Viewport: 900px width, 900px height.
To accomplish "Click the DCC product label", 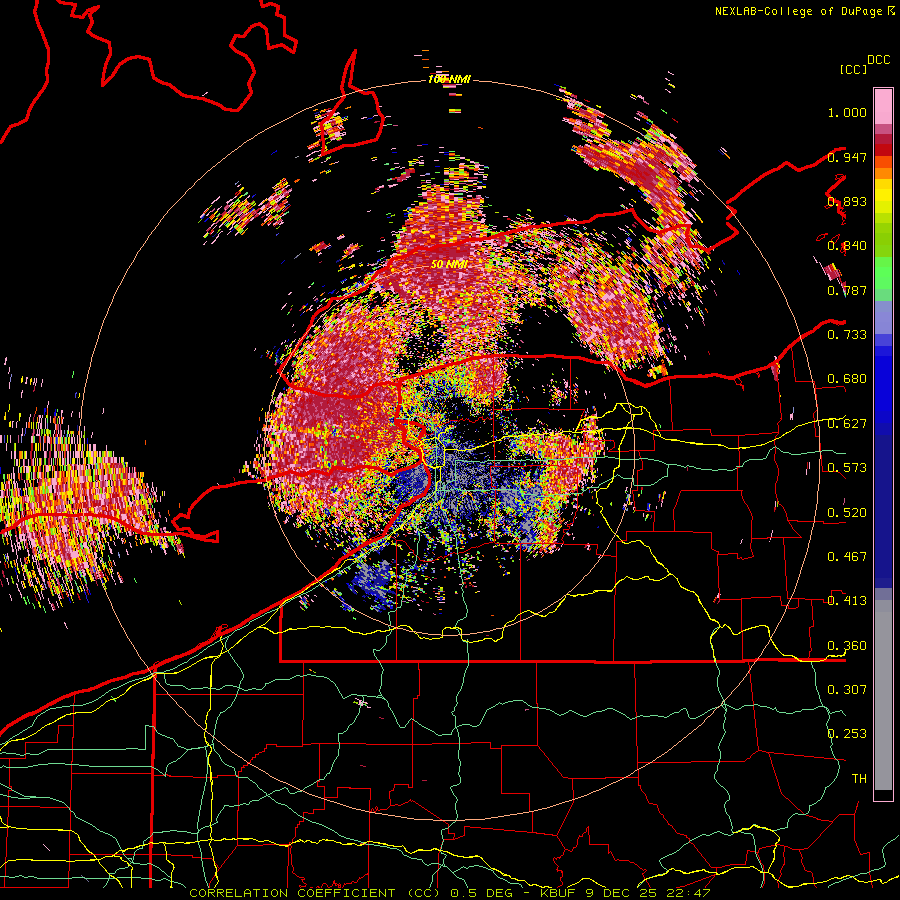I will click(x=878, y=60).
